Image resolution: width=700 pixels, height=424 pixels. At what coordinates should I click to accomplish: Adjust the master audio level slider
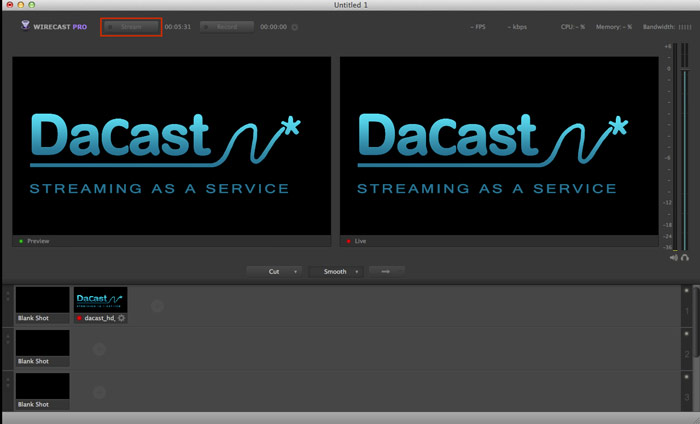[685, 70]
